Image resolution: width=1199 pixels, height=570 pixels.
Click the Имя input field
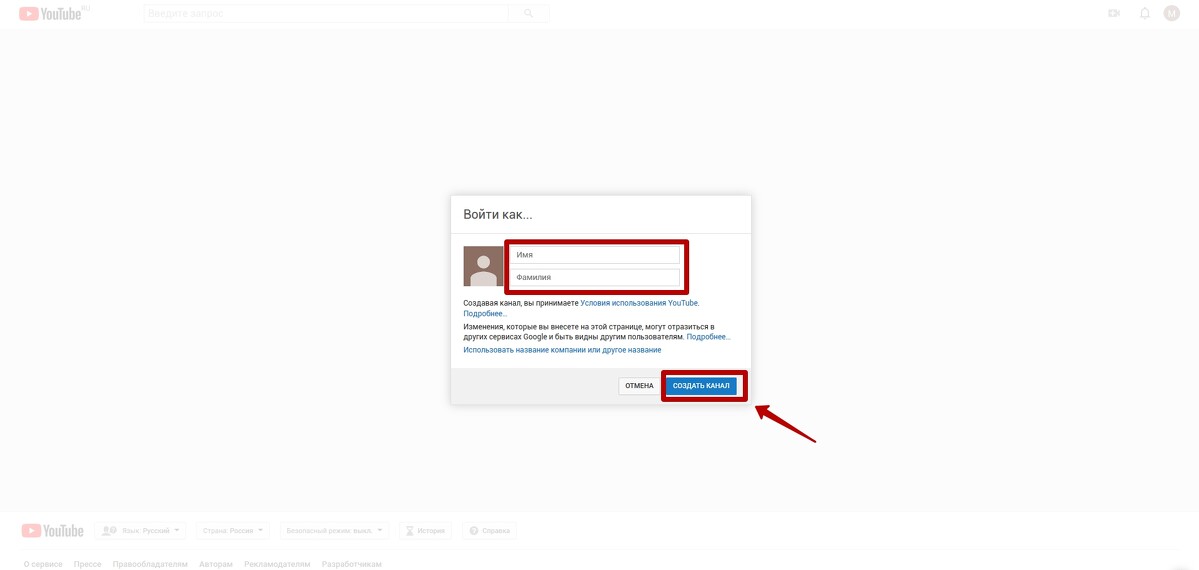(594, 255)
